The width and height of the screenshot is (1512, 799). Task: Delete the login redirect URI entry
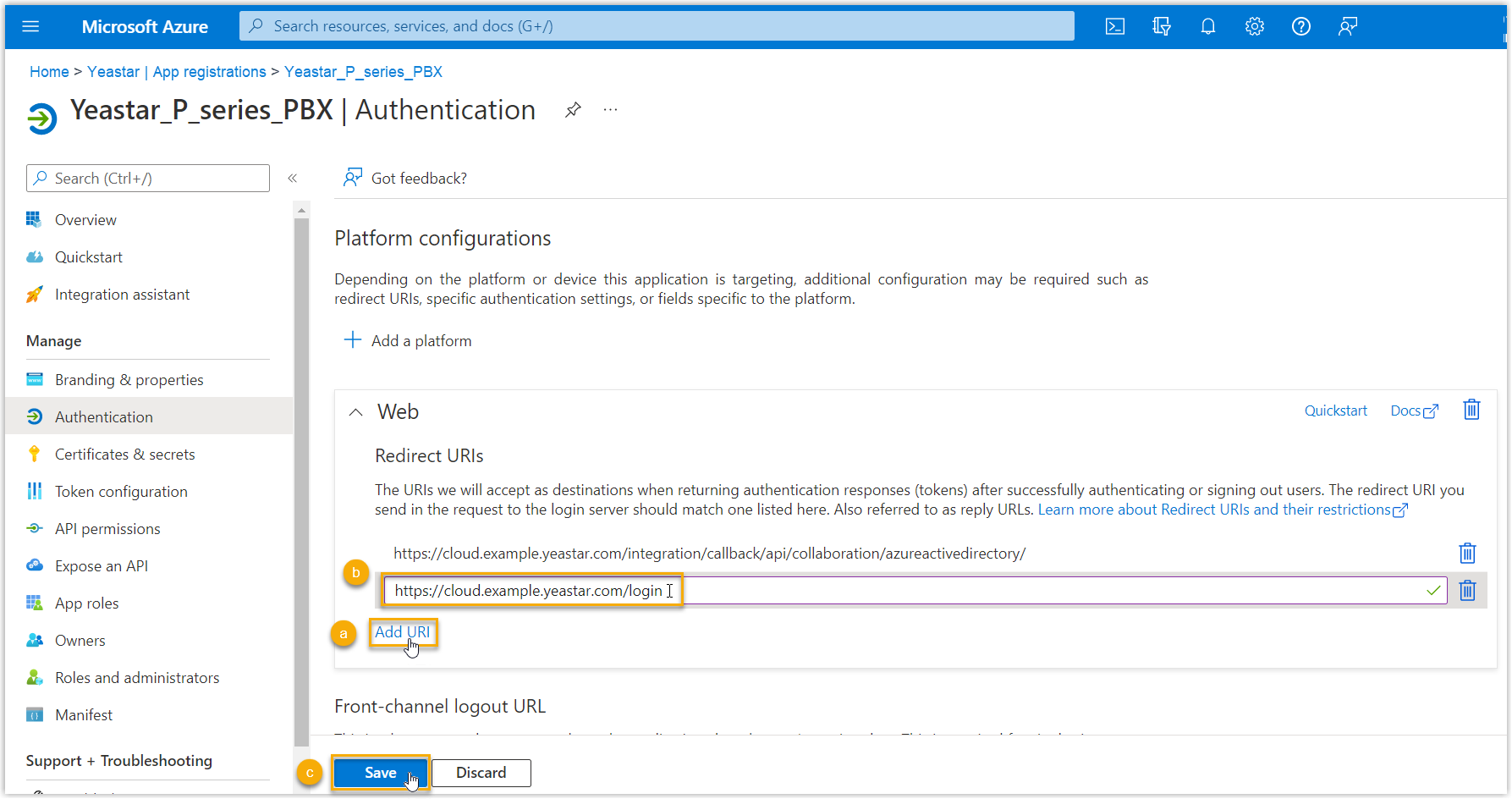click(1467, 591)
